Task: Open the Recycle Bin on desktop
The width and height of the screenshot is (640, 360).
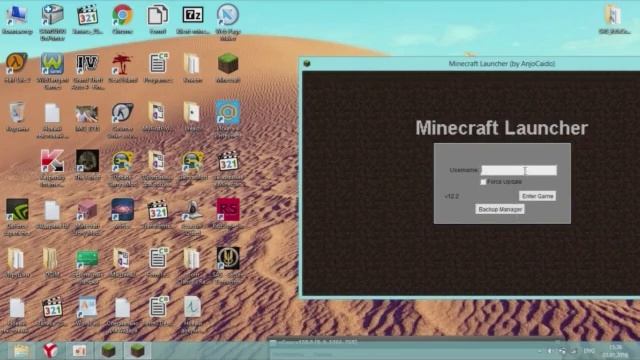Action: click(x=17, y=112)
